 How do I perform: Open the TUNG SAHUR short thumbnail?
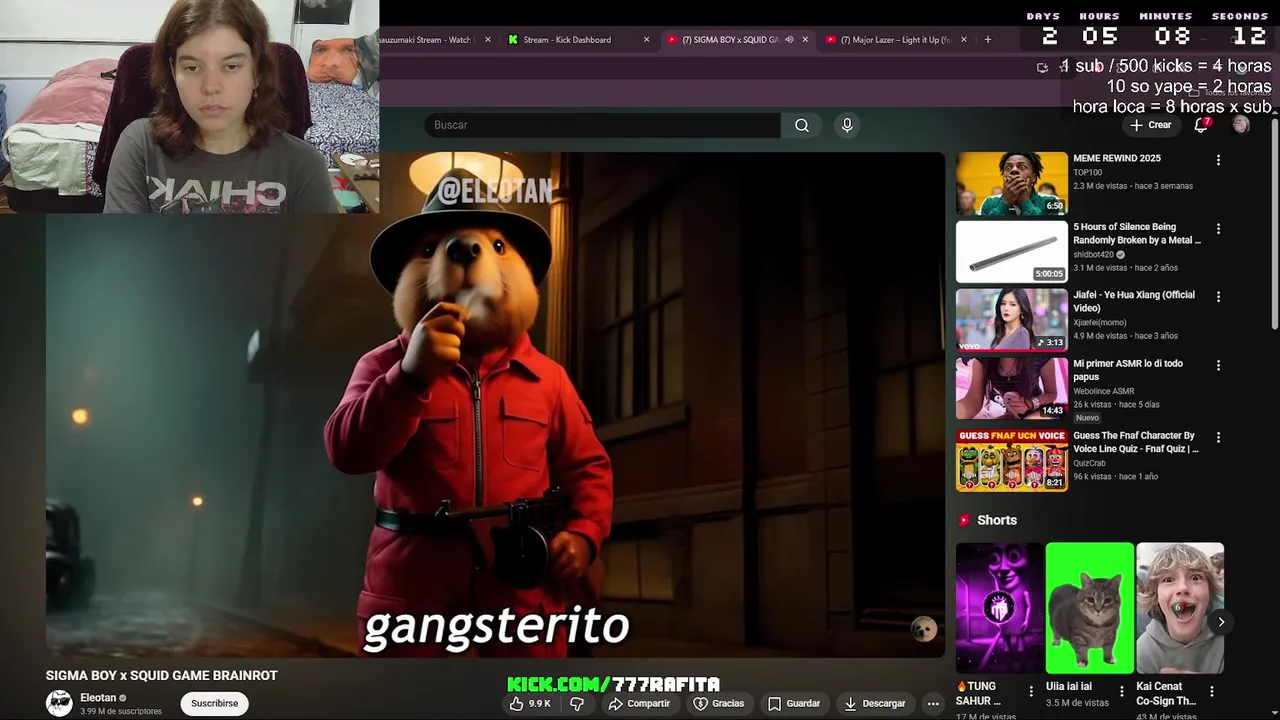tap(999, 608)
